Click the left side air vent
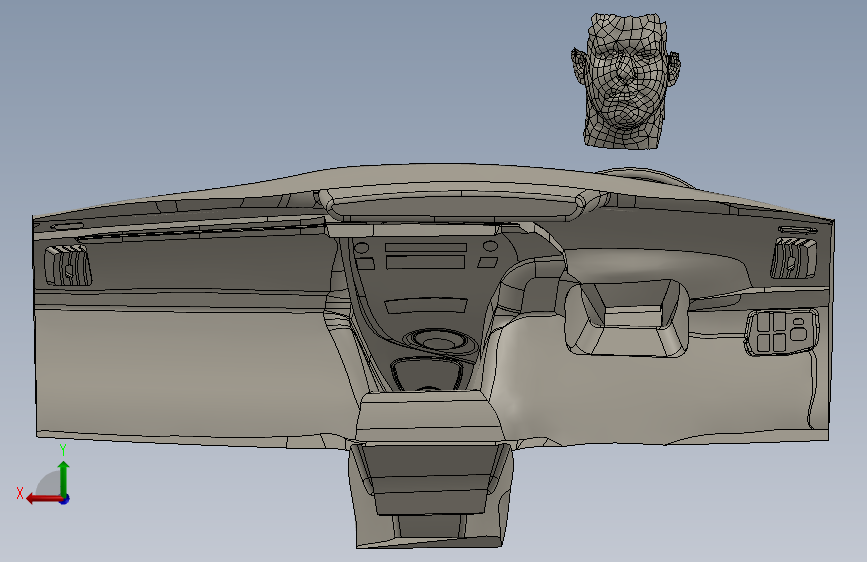Image resolution: width=867 pixels, height=562 pixels. pos(67,265)
